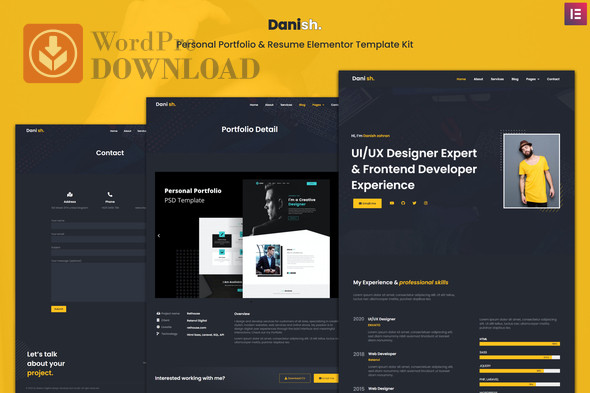Click 'Let's talk about your project.' text
590x393 pixels.
tap(46, 363)
